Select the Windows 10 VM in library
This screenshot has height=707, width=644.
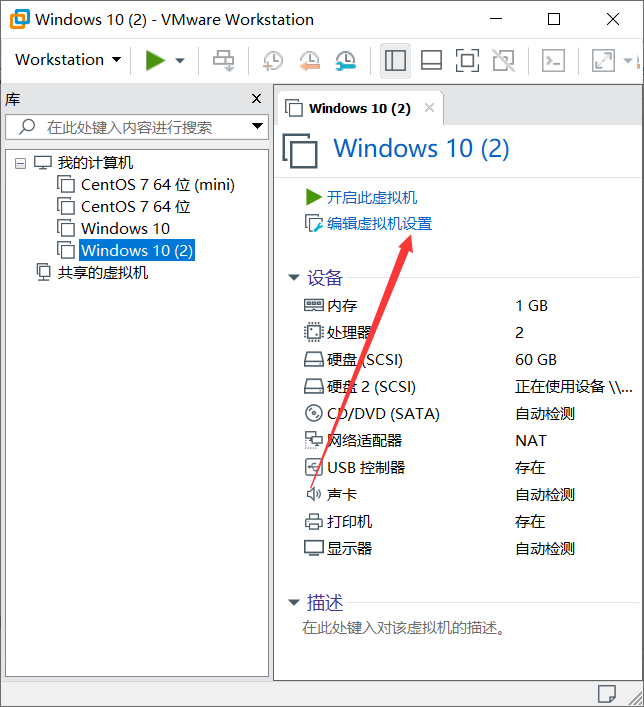click(x=125, y=229)
